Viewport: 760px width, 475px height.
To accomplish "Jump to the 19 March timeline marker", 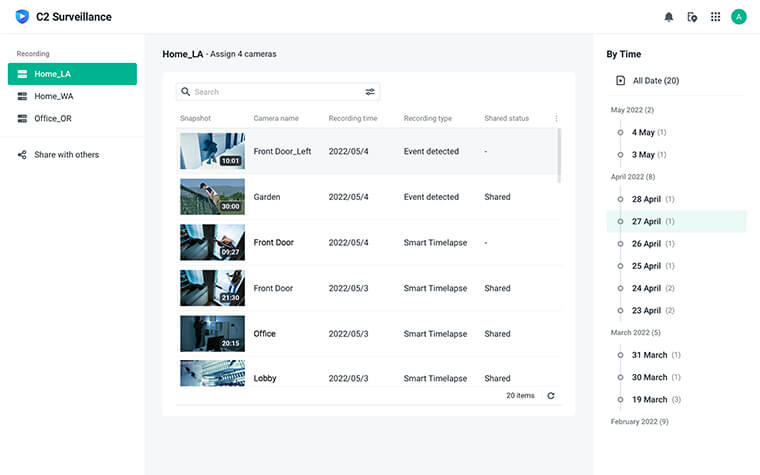I will 620,399.
